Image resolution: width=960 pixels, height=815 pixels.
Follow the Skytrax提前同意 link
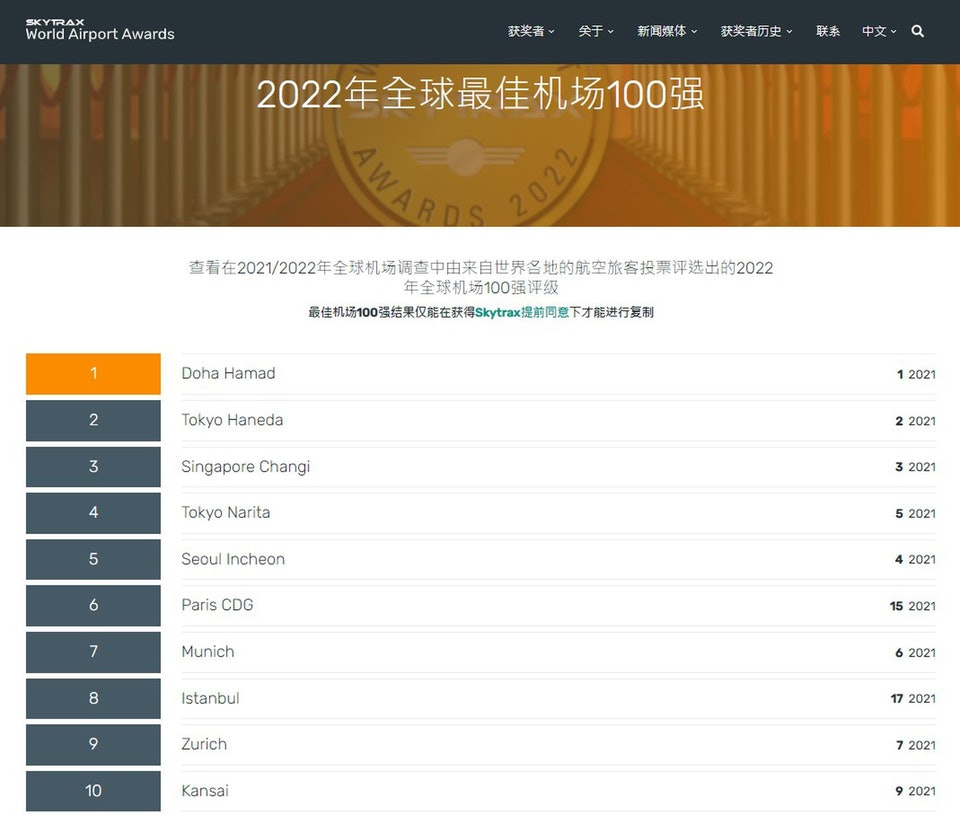tap(522, 312)
